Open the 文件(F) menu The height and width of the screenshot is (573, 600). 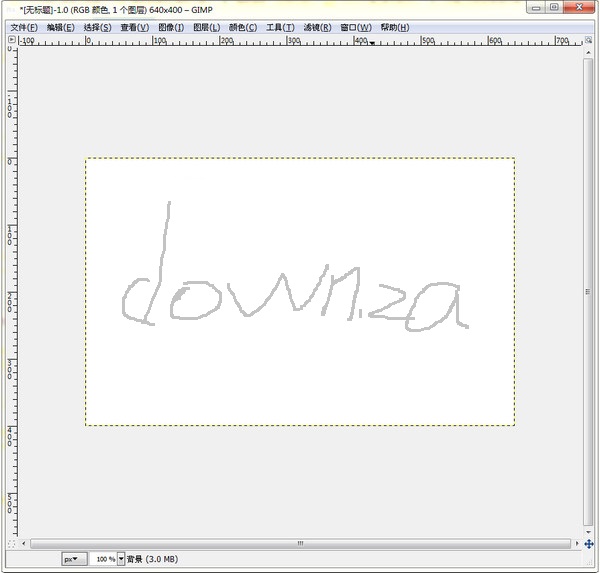[x=24, y=27]
